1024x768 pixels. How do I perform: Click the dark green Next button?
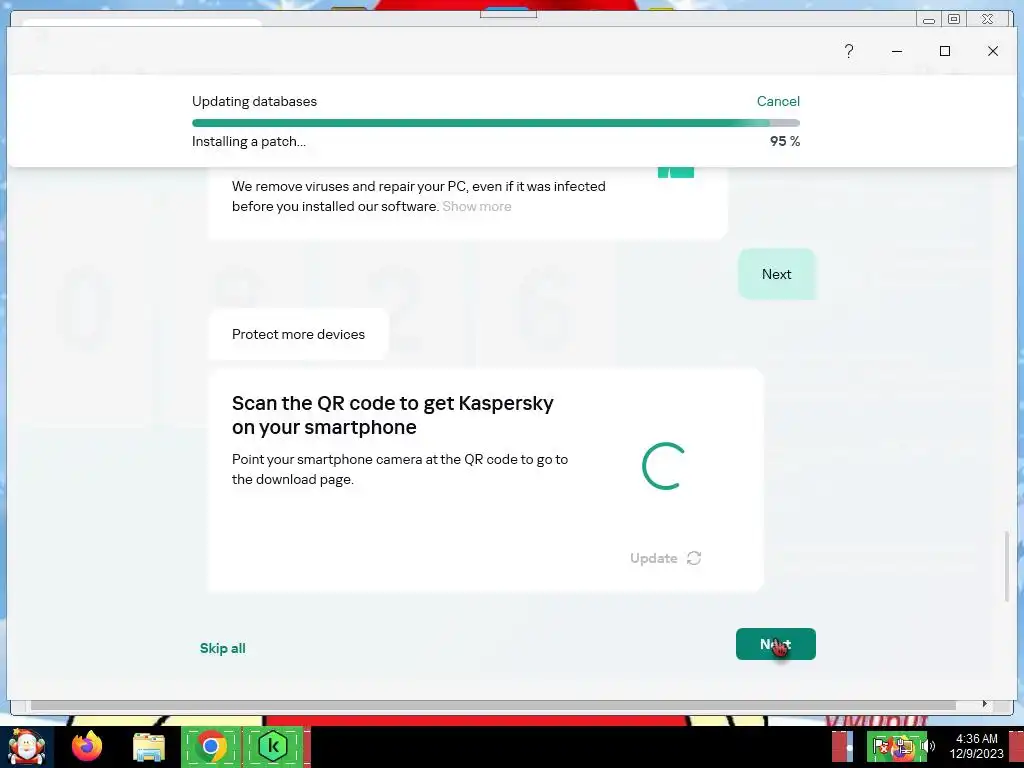coord(775,644)
